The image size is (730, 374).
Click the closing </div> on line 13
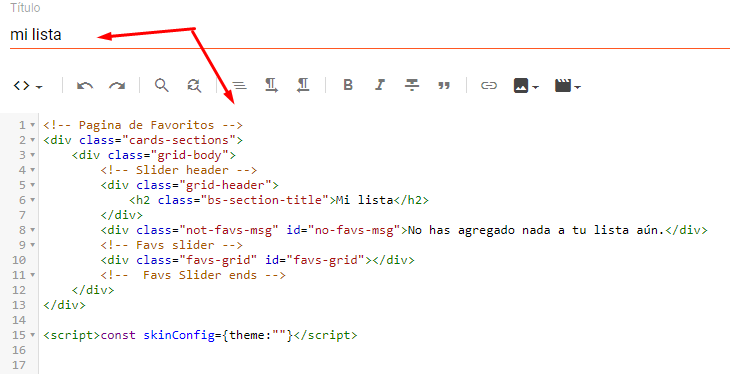64,305
